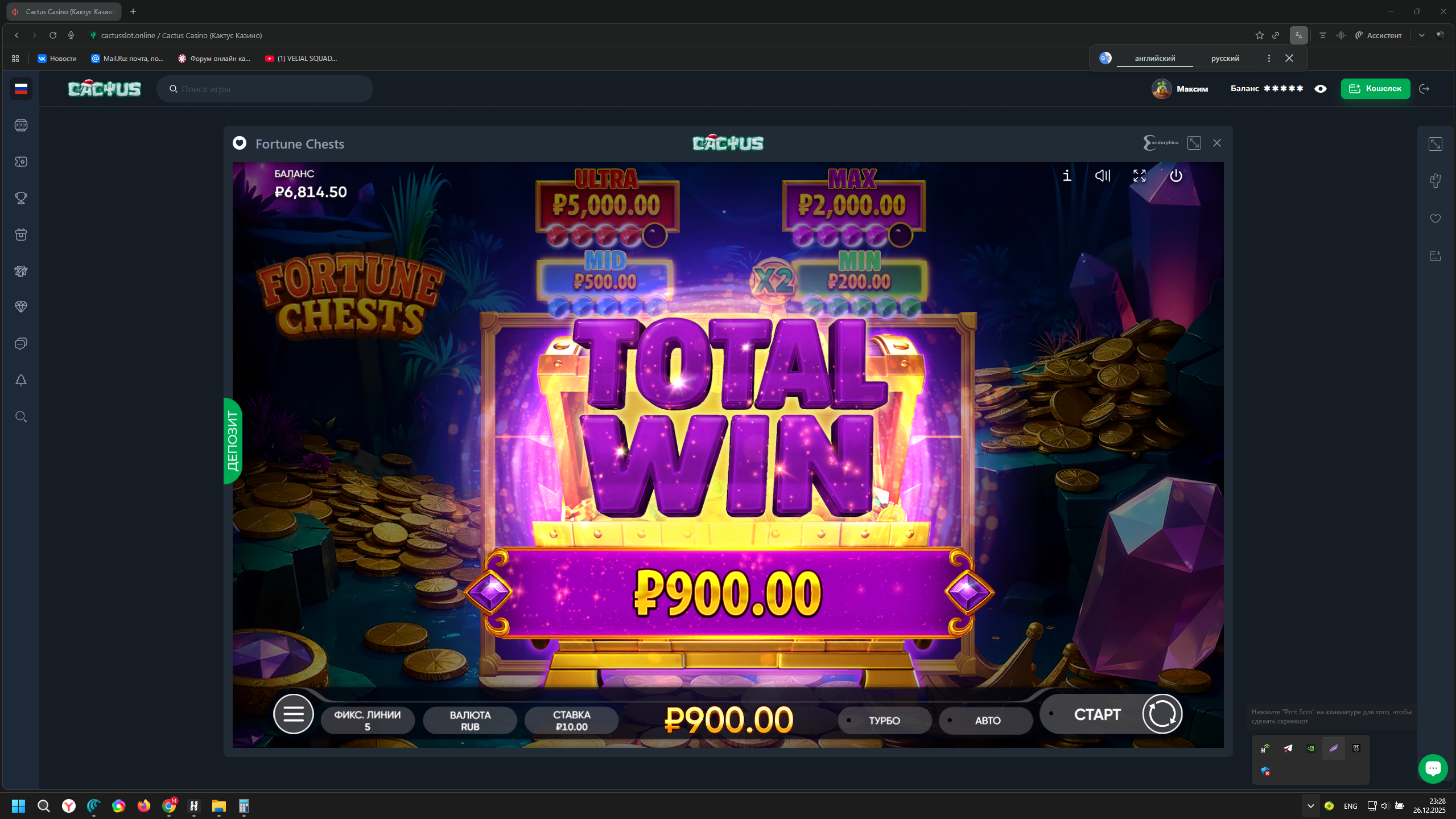Viewport: 1456px width, 819px height.
Task: Expand the СТАВКА bet selector
Action: (572, 721)
